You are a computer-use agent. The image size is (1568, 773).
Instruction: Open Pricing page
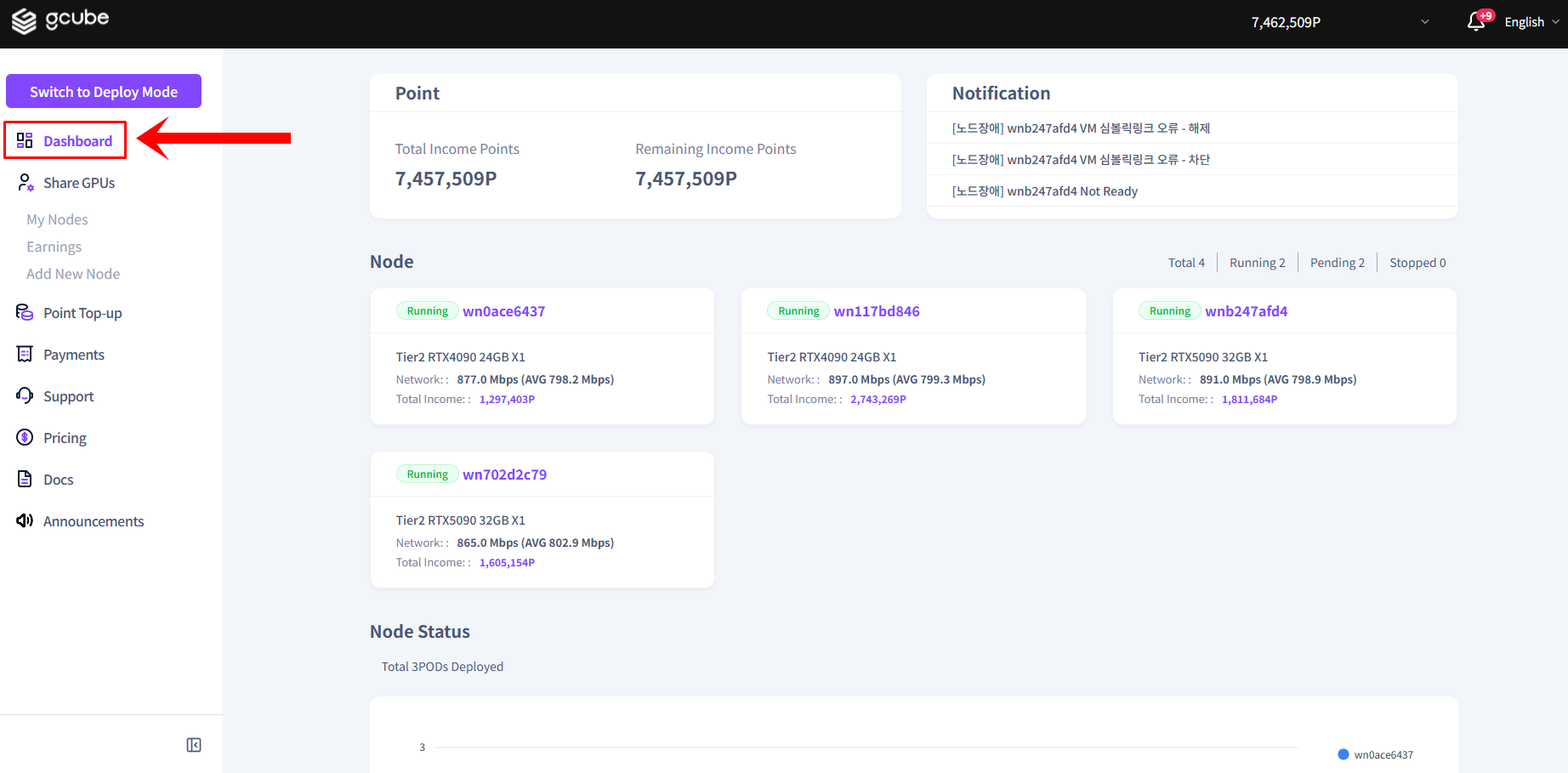(x=65, y=438)
